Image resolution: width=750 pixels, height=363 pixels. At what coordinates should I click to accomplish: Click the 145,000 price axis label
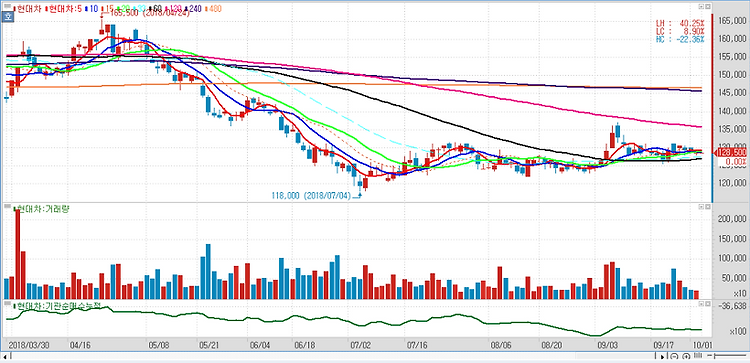click(731, 93)
